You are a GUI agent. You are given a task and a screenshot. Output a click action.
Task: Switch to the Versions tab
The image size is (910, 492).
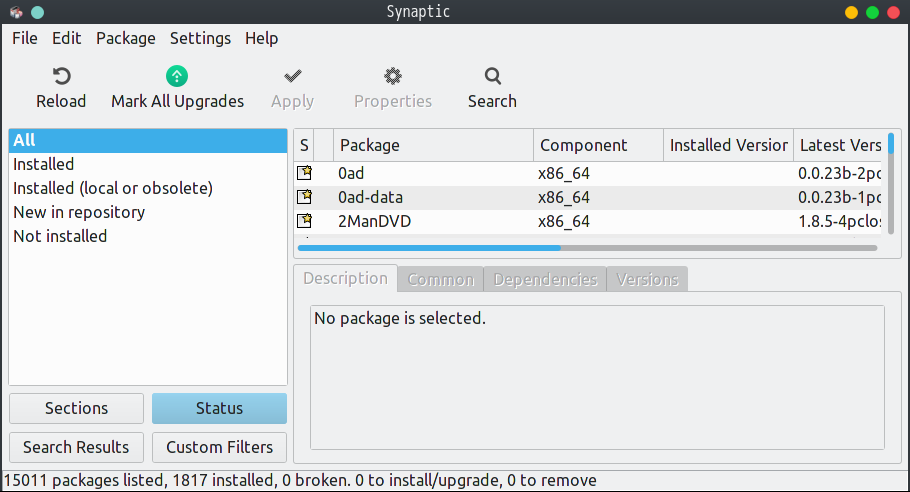[647, 279]
